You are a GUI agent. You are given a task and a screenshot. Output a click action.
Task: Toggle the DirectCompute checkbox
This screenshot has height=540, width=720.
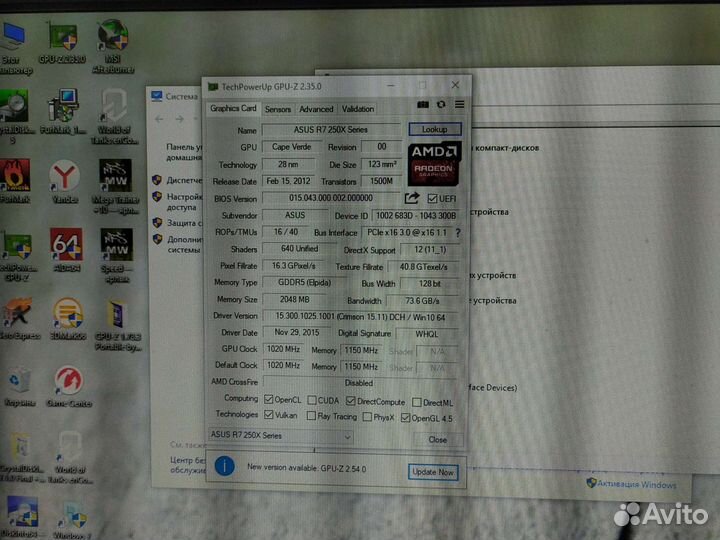(350, 401)
